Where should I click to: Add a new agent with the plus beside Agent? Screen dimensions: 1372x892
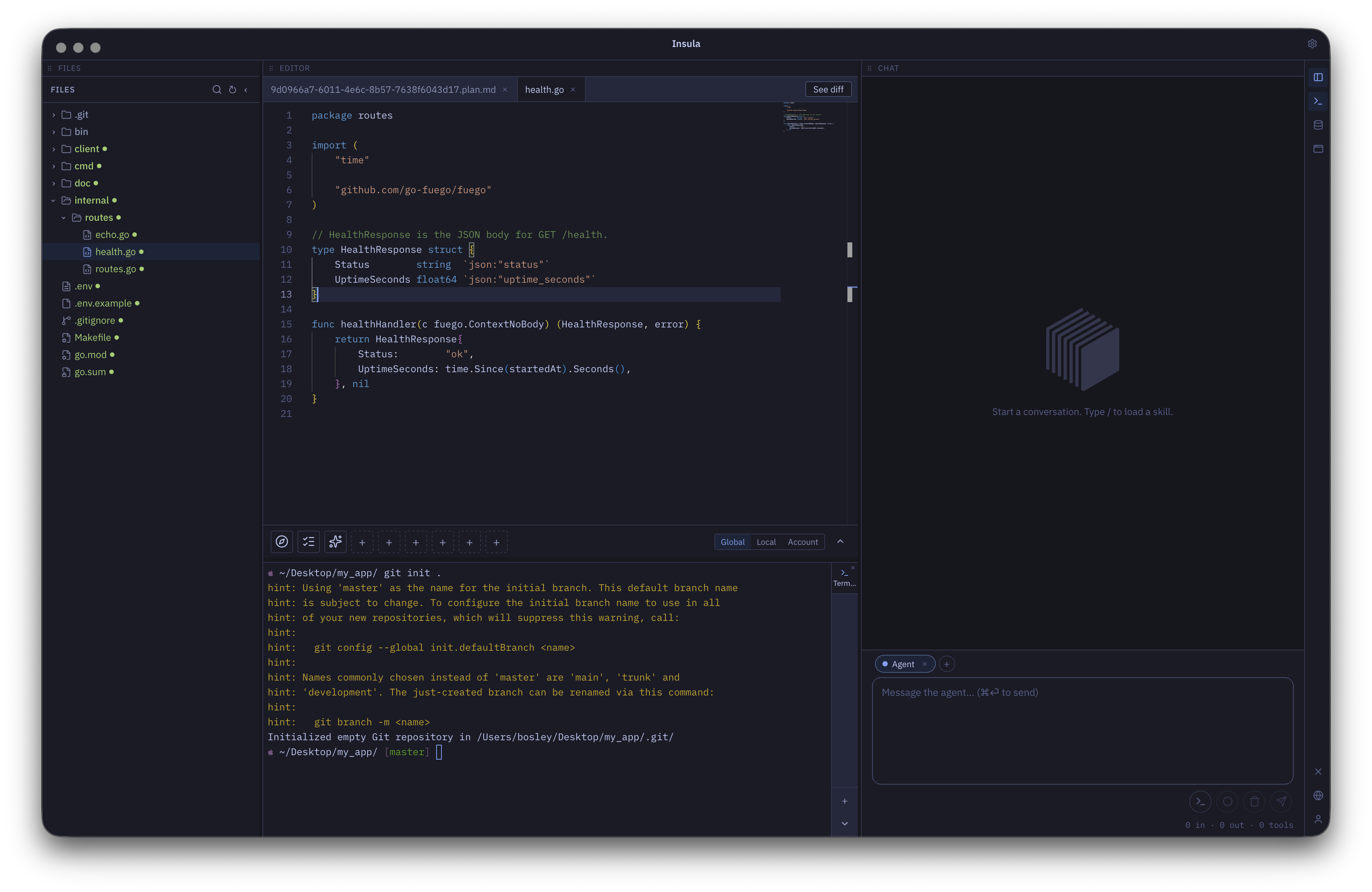(x=947, y=664)
